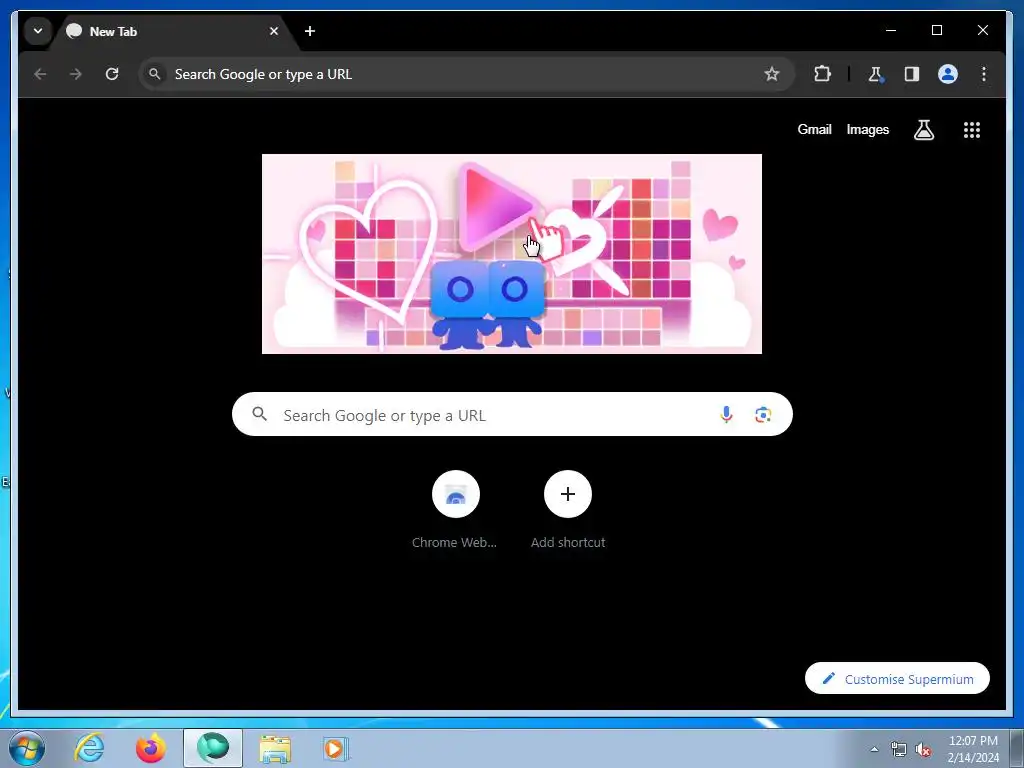The height and width of the screenshot is (768, 1024).
Task: Start voice search with microphone
Action: [x=726, y=414]
